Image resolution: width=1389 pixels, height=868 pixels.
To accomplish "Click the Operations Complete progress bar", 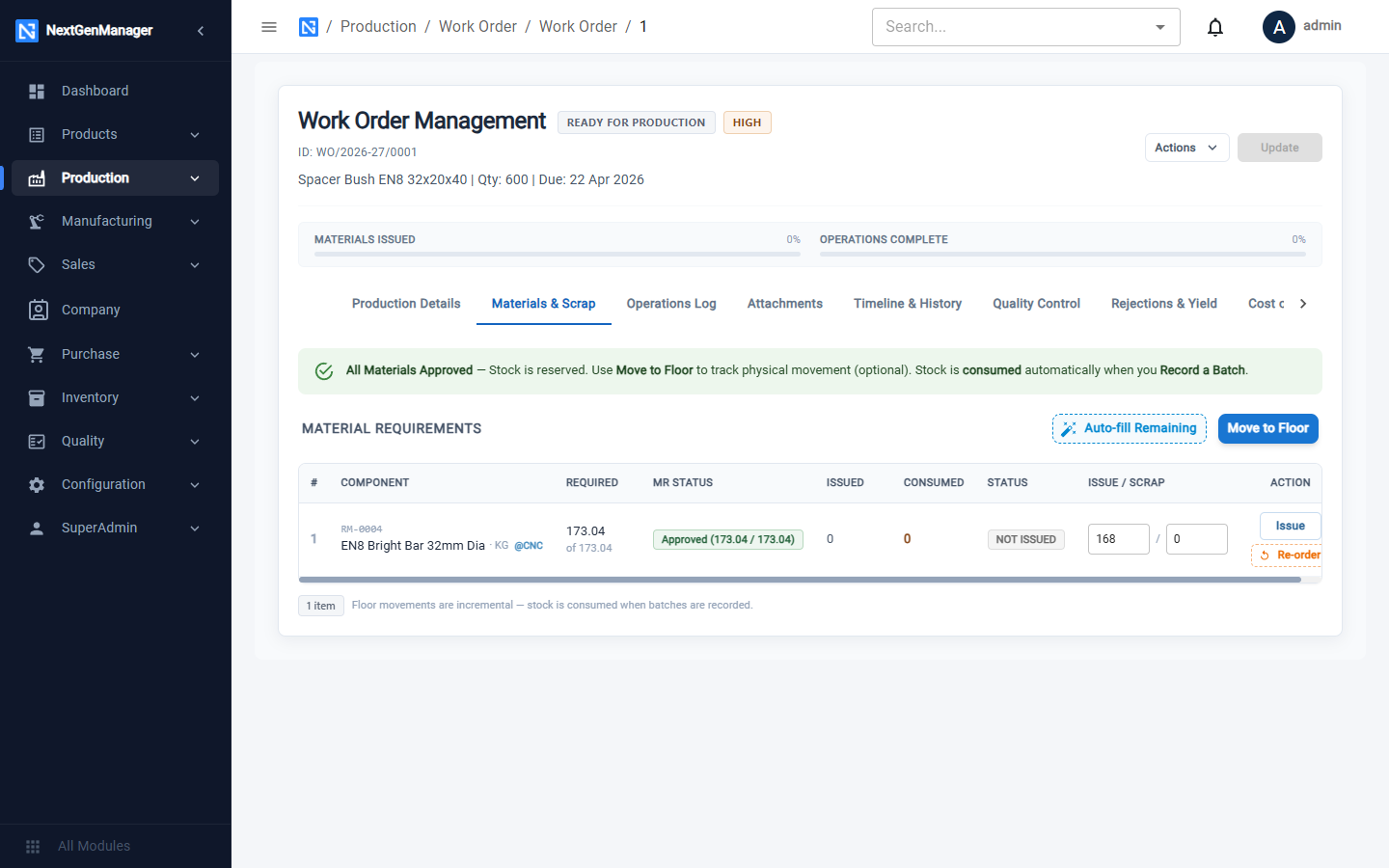I will tap(1063, 255).
